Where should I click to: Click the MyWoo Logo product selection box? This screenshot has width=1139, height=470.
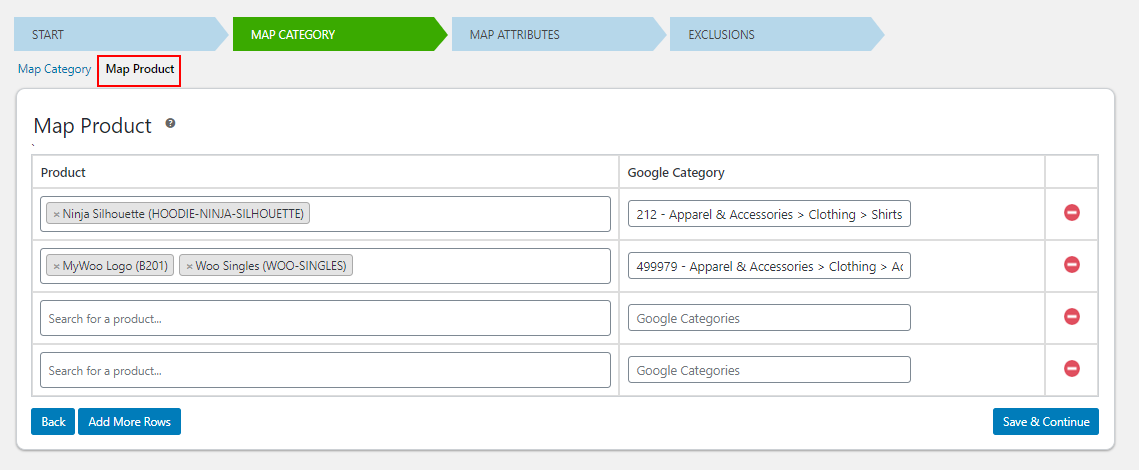pyautogui.click(x=325, y=267)
